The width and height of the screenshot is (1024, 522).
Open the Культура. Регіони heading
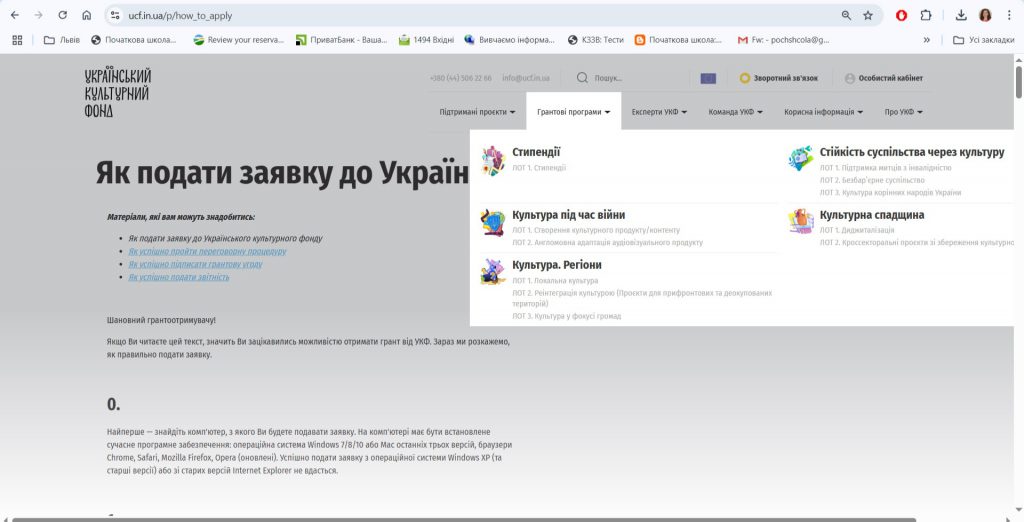pos(557,265)
